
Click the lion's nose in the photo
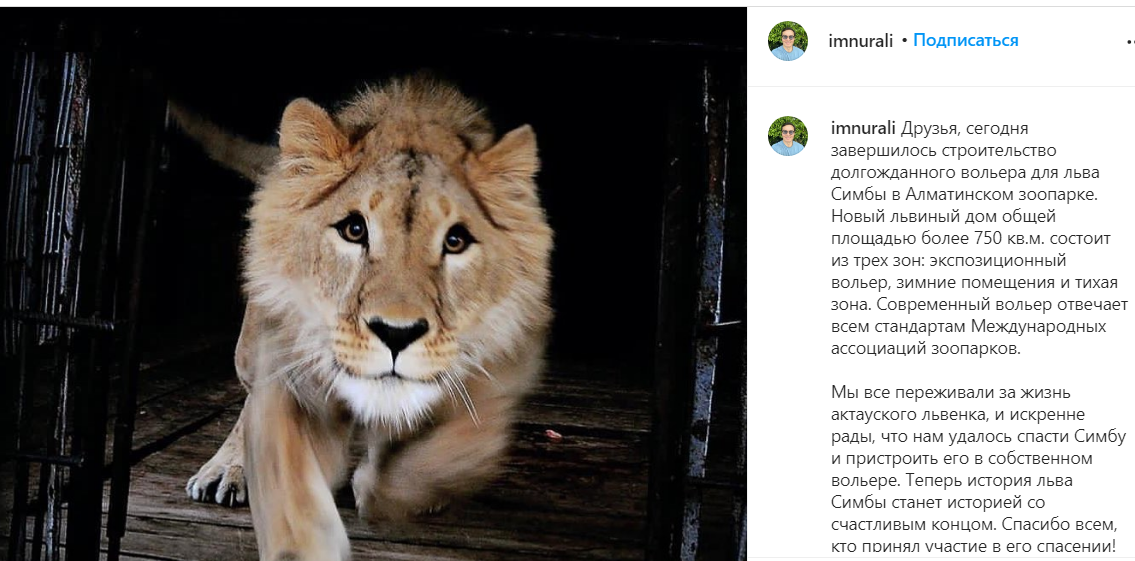[x=397, y=335]
